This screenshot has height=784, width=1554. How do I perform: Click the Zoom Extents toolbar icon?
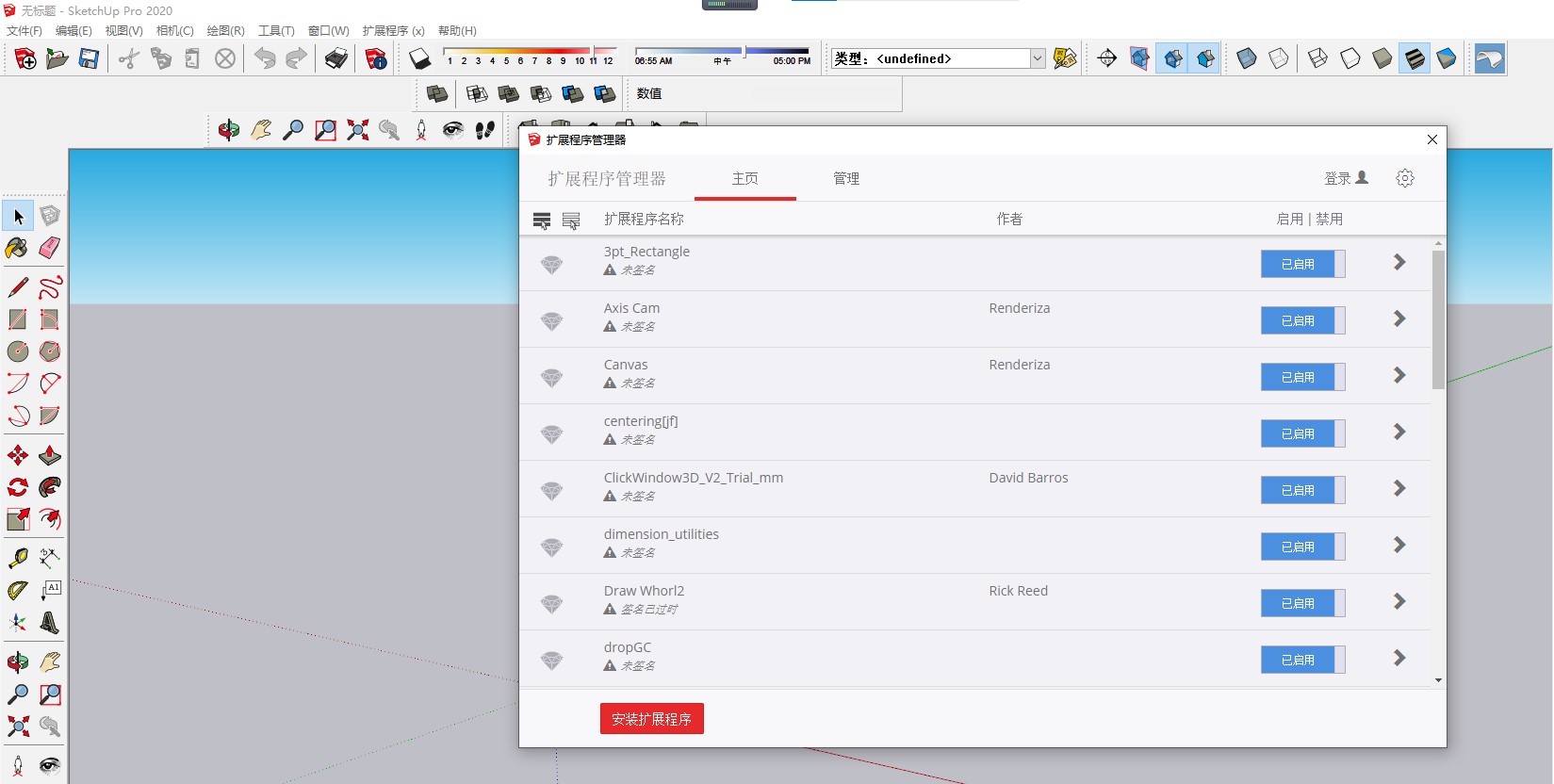(357, 130)
